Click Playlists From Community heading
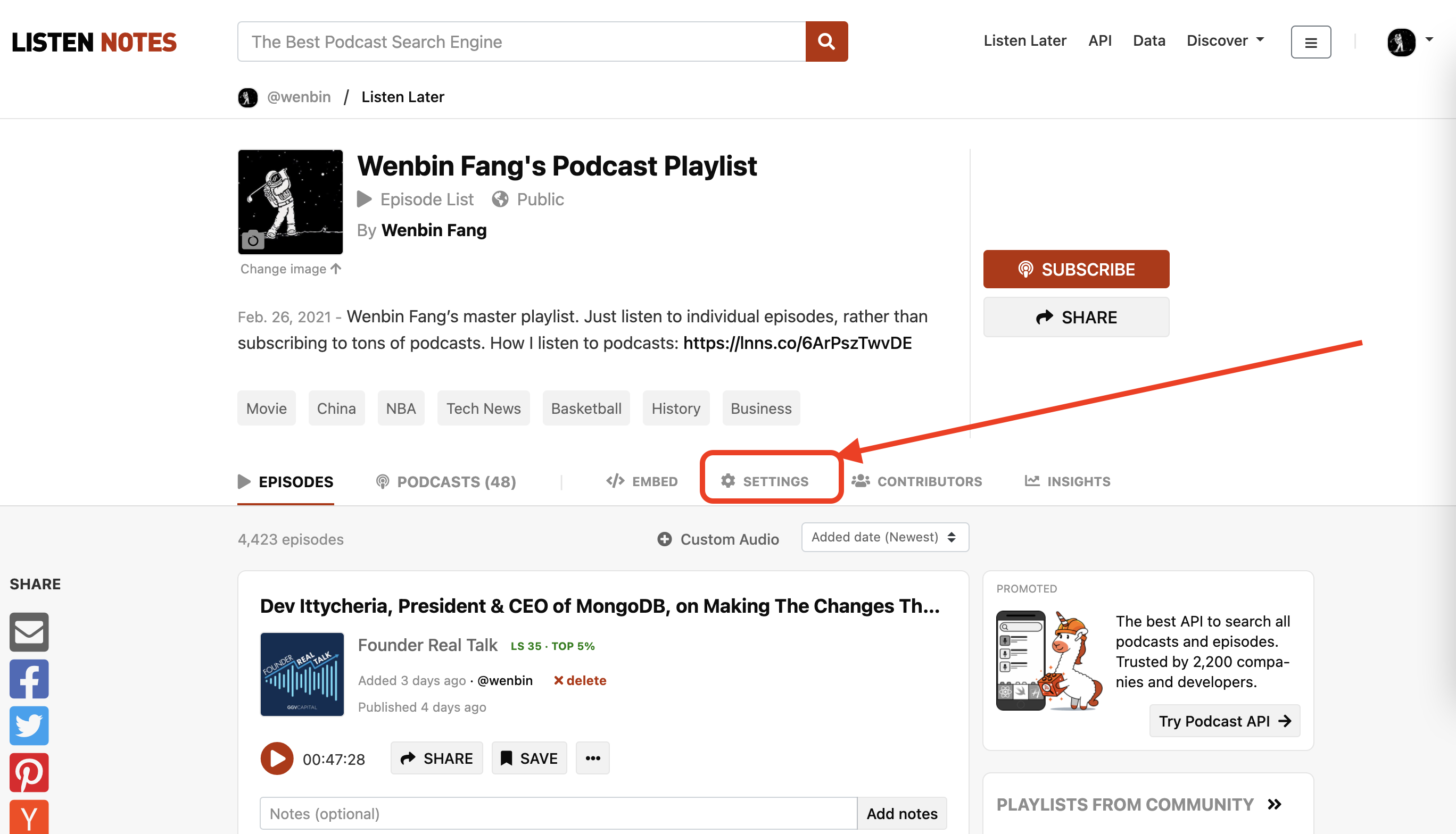Screen dimensions: 1456x834 [x=1125, y=804]
